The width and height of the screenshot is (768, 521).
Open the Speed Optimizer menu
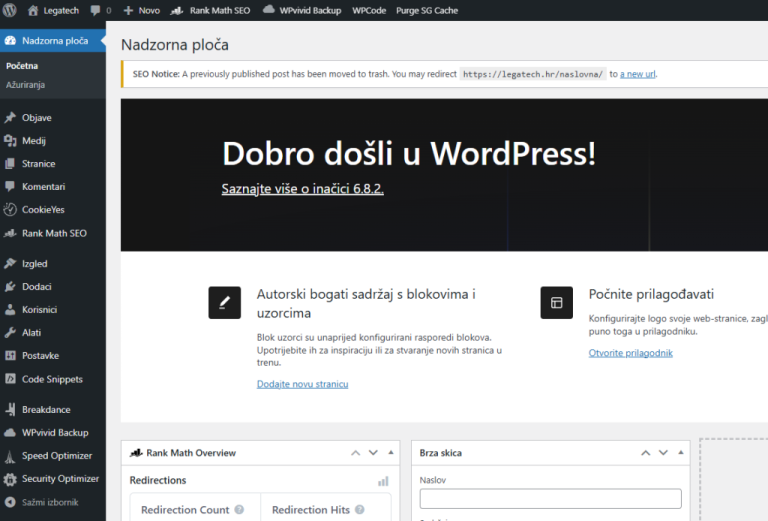57,456
